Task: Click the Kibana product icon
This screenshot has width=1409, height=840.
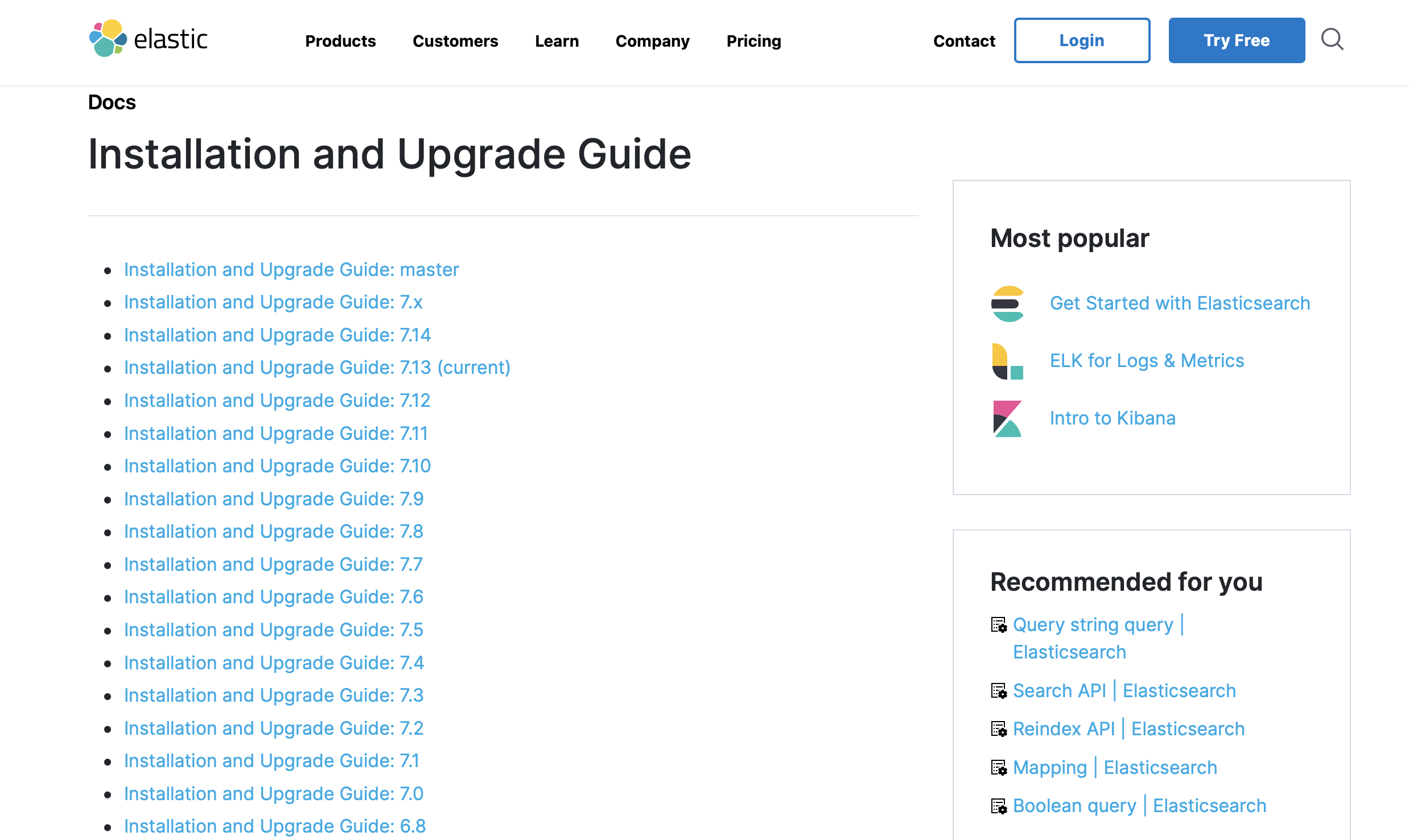Action: (x=1007, y=419)
